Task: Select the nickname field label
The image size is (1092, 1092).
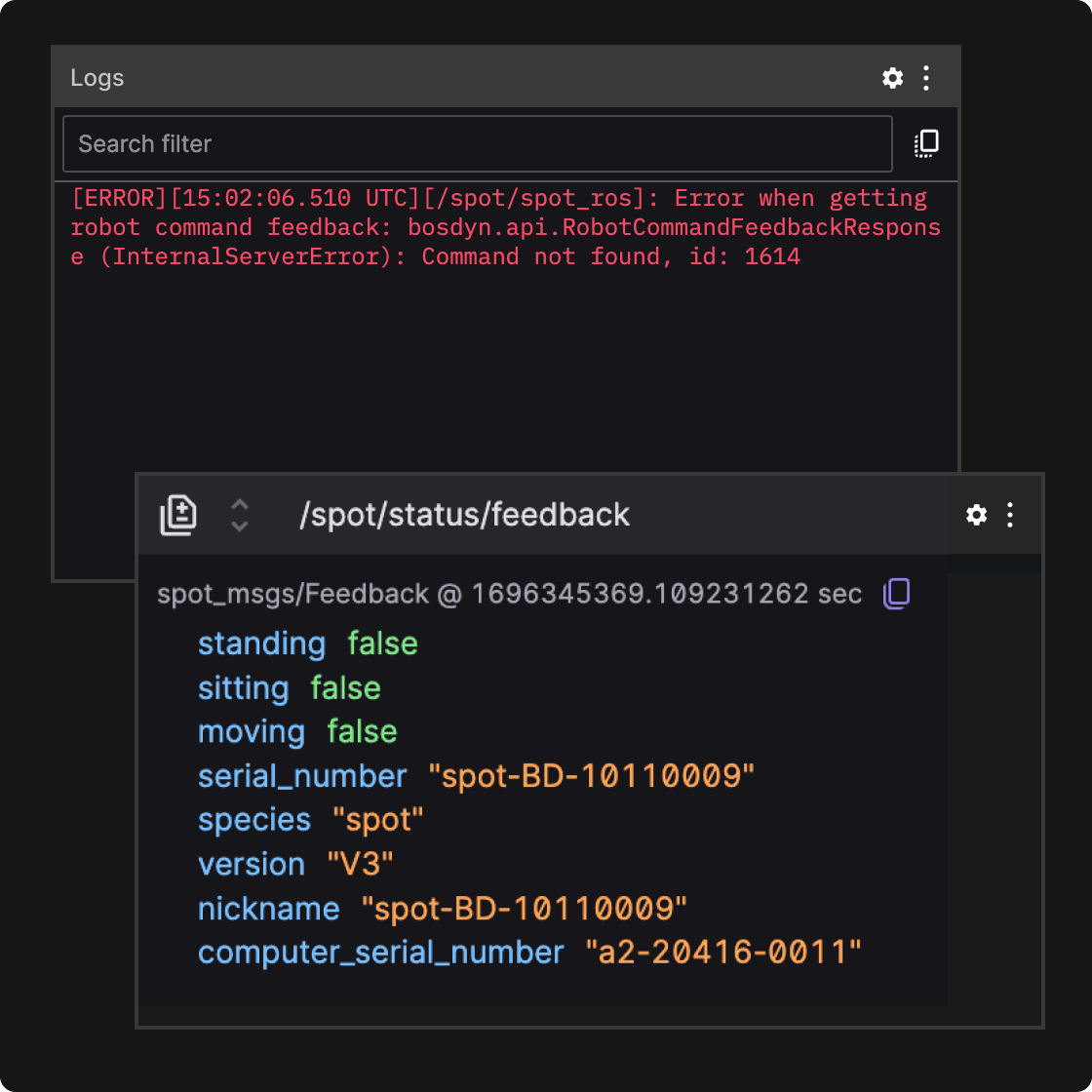Action: click(x=268, y=909)
